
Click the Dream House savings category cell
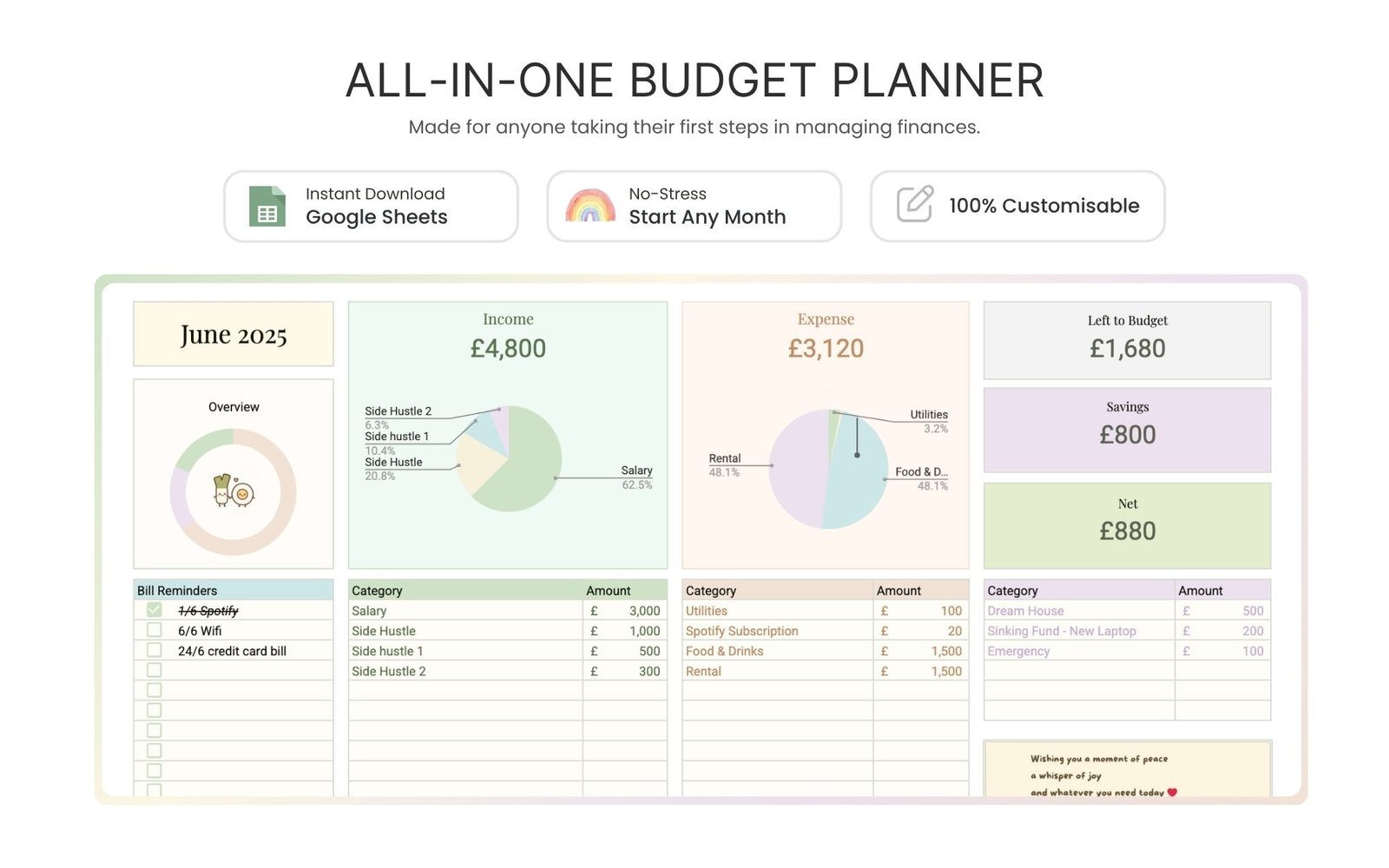pyautogui.click(x=1078, y=611)
